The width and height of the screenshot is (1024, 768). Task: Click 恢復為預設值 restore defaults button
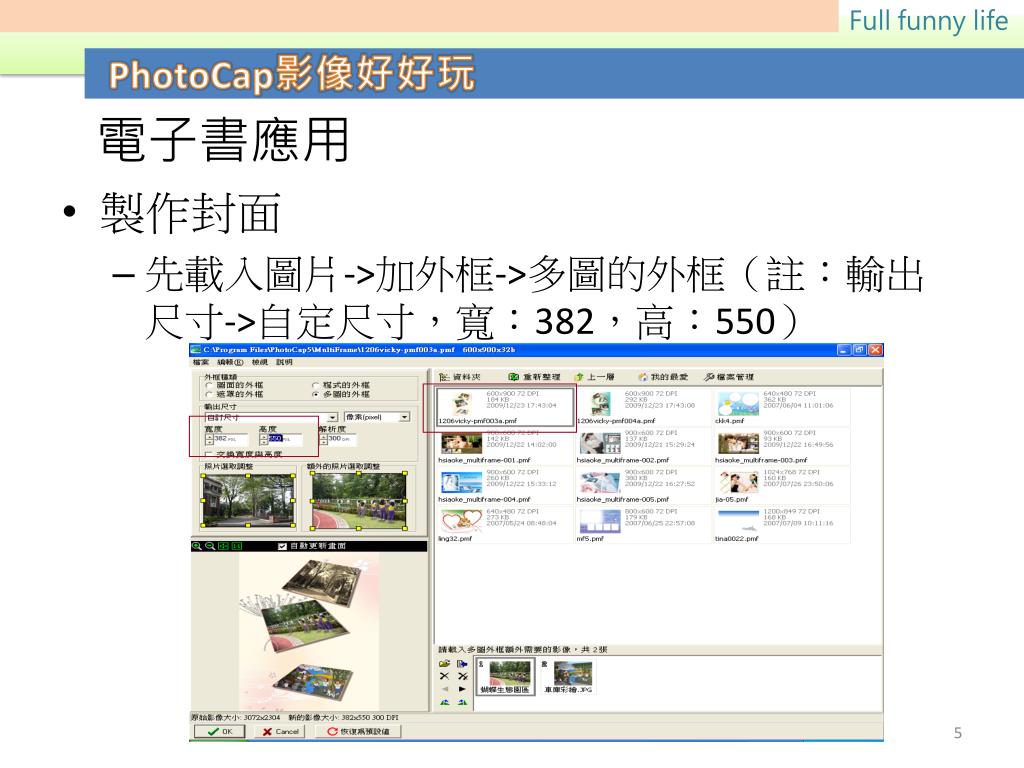(358, 731)
